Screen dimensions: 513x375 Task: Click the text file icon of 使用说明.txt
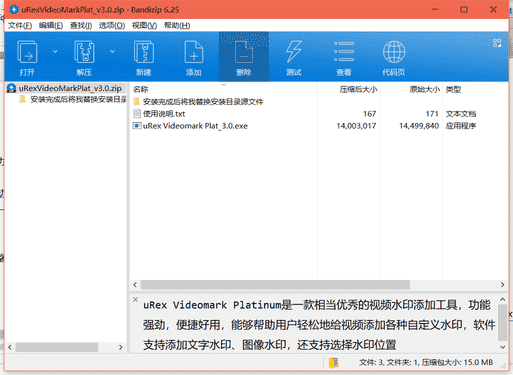coord(137,114)
